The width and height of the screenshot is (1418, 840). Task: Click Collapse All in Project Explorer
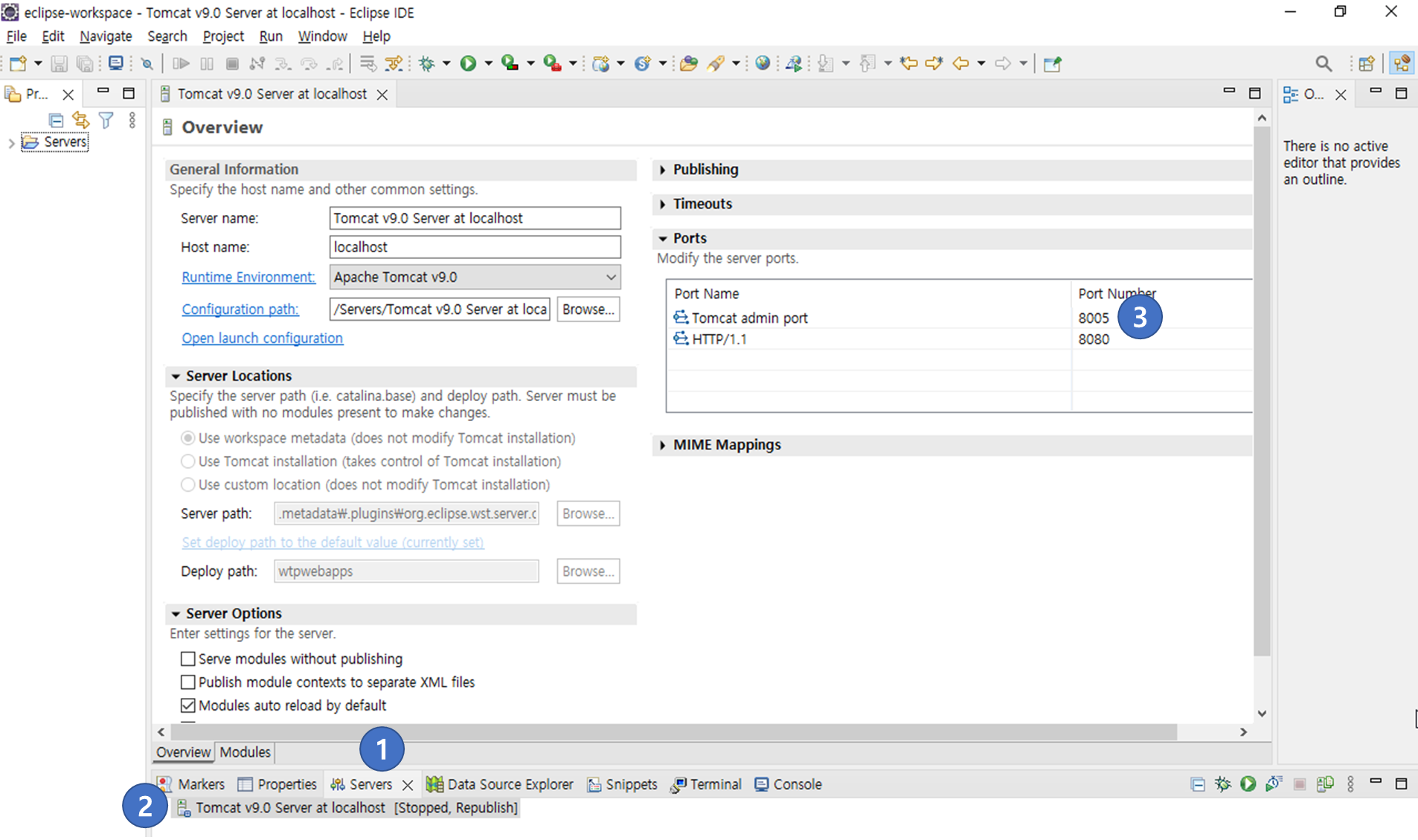(x=56, y=120)
